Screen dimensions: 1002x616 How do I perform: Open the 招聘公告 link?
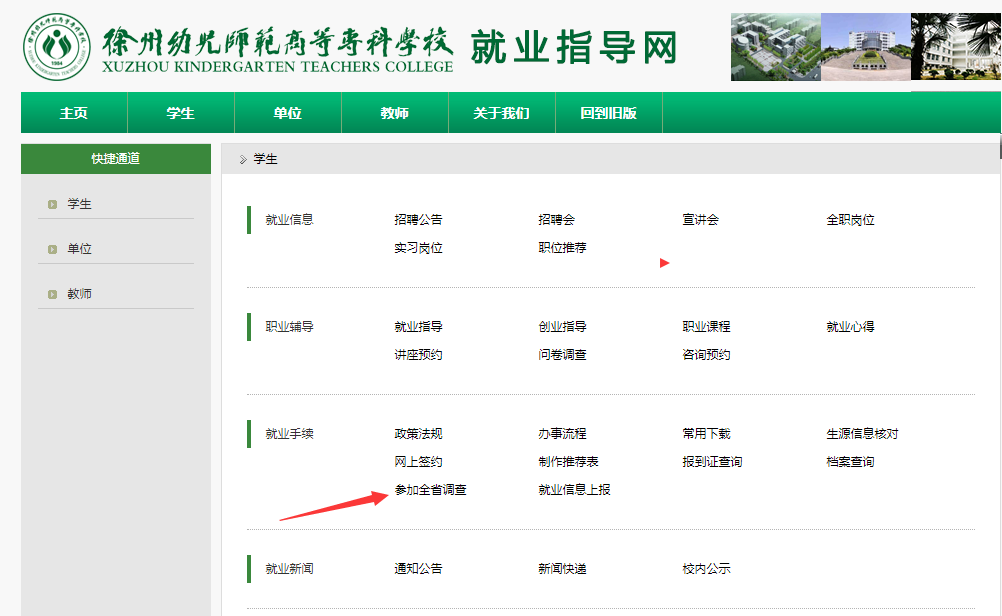coord(418,220)
